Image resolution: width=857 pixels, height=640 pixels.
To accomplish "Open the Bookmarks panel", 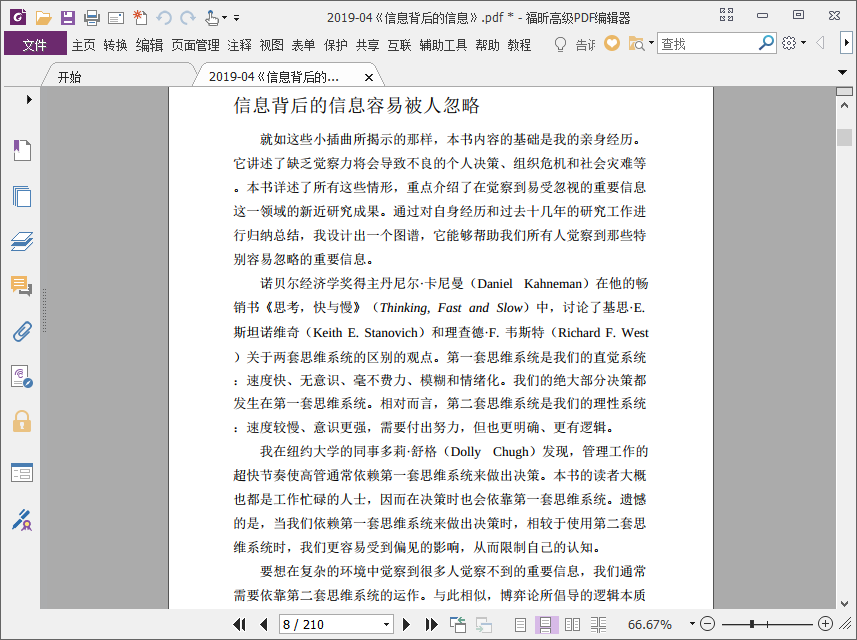I will click(22, 150).
